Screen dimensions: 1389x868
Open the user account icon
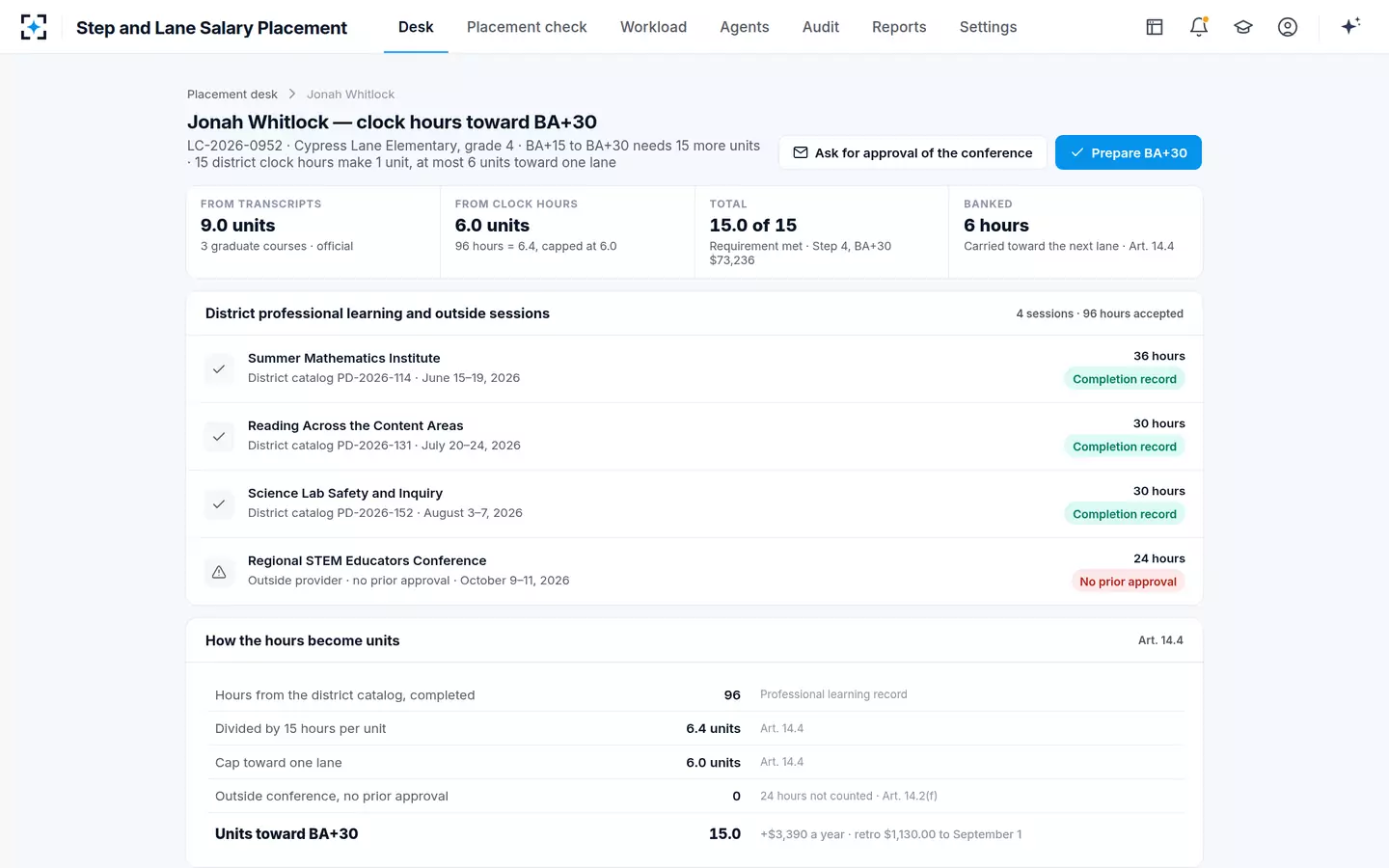(x=1288, y=27)
